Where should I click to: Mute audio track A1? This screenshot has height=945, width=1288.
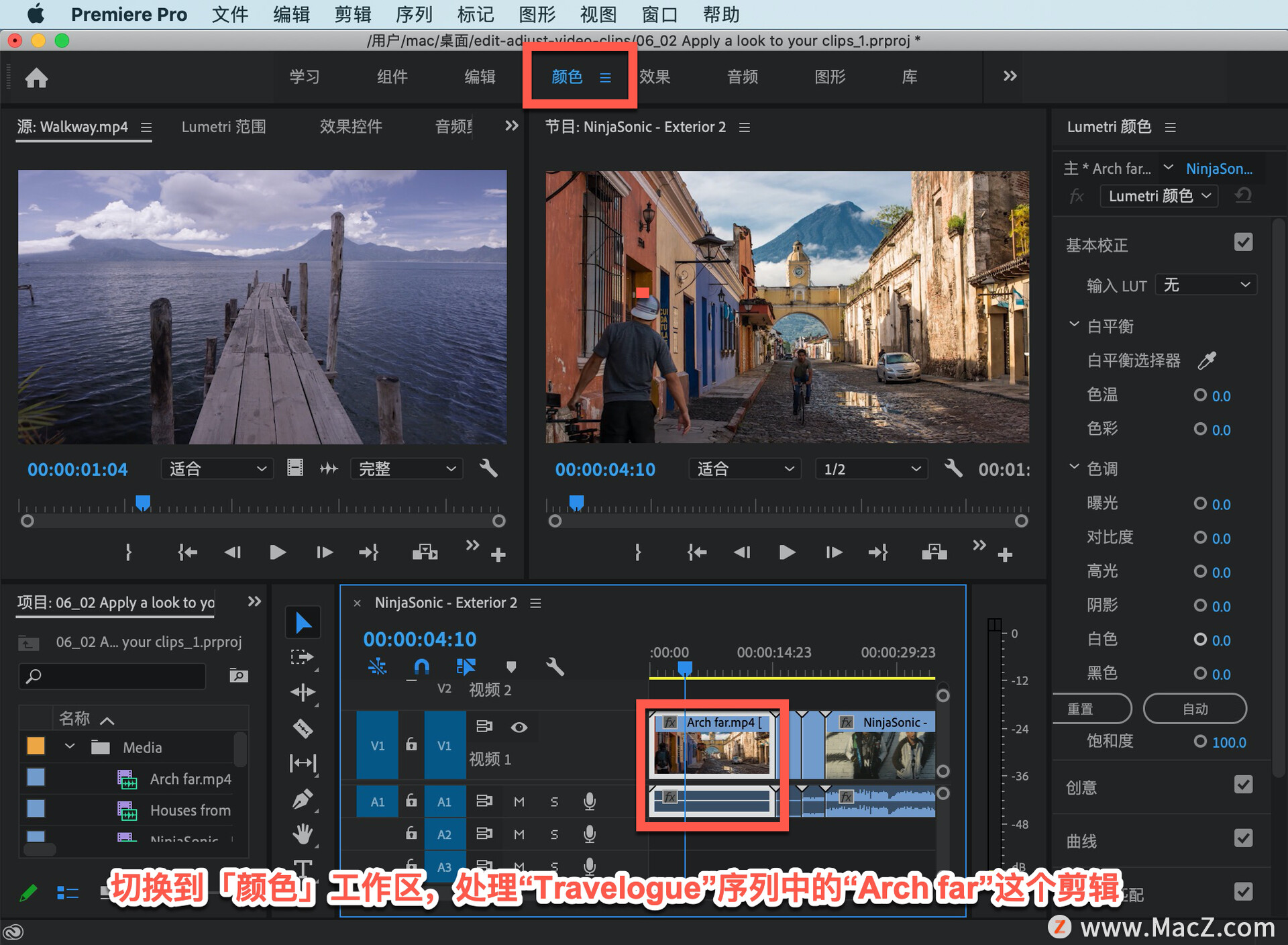pyautogui.click(x=519, y=801)
